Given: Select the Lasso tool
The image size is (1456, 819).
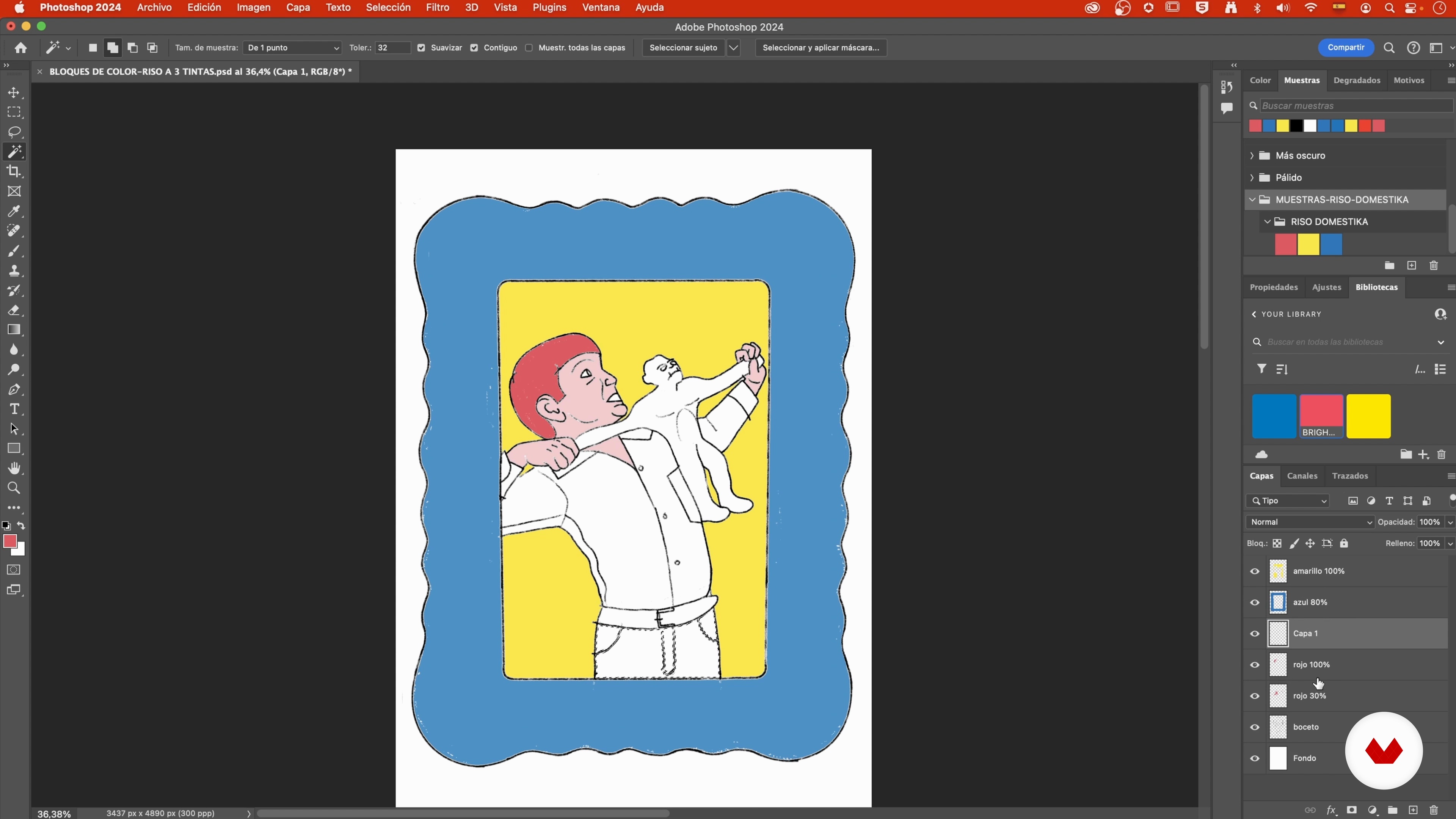Looking at the screenshot, I should click(x=14, y=132).
